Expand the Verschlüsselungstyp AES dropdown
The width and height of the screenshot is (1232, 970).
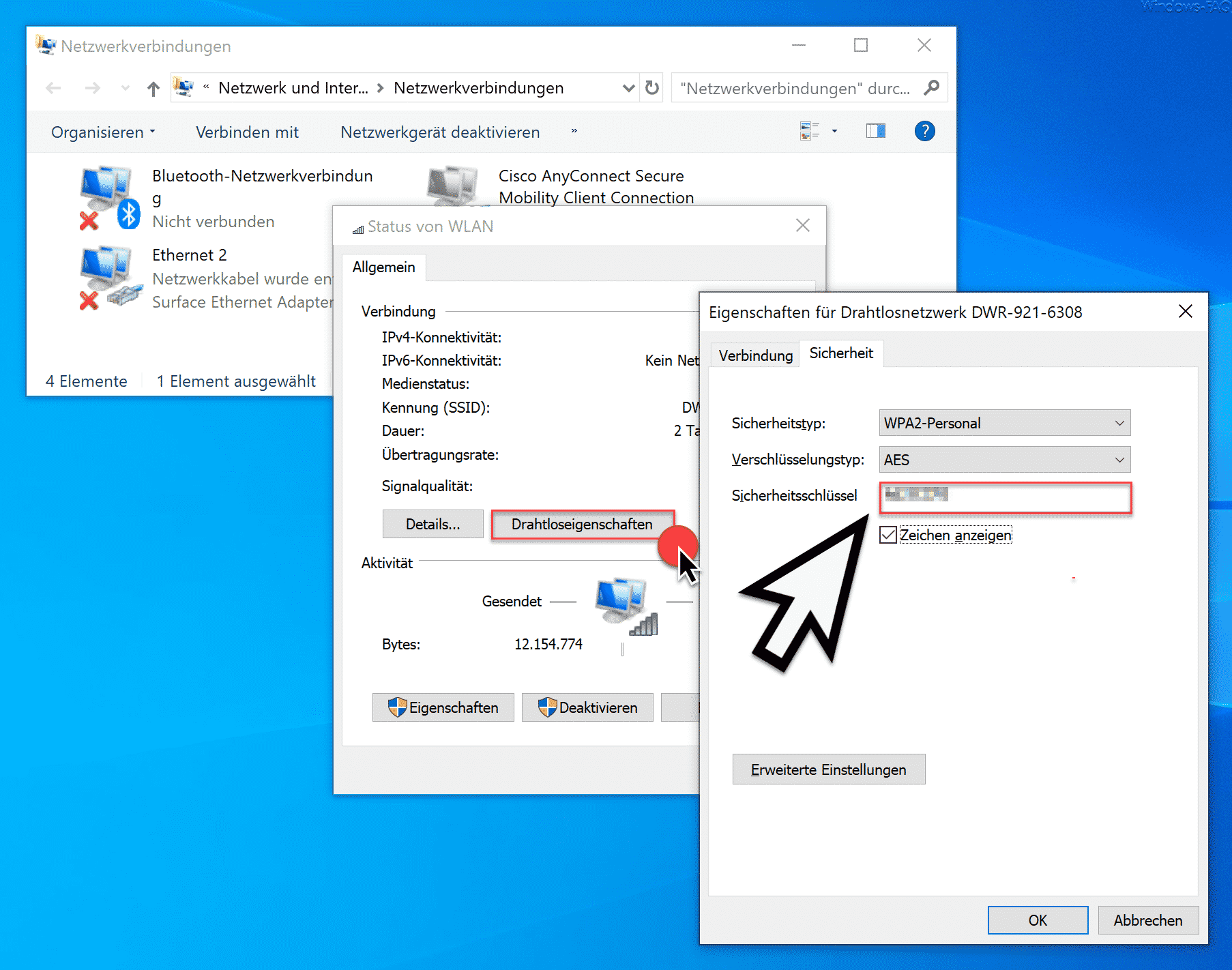tap(1004, 460)
